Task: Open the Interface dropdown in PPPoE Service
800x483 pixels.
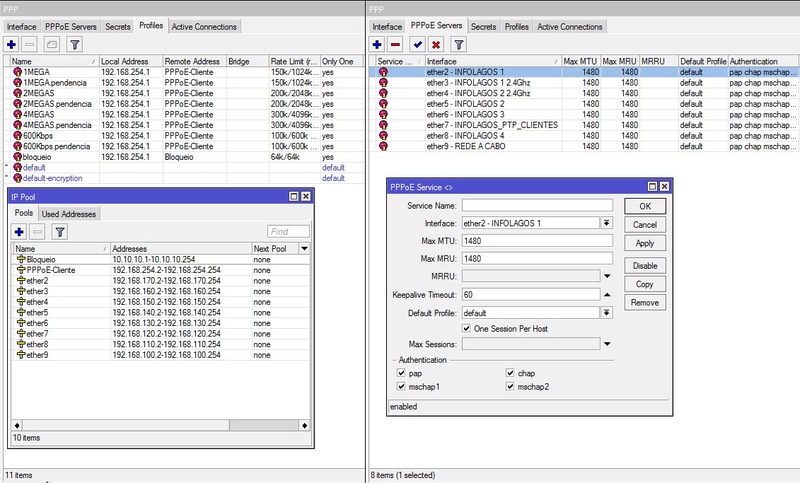Action: point(606,223)
